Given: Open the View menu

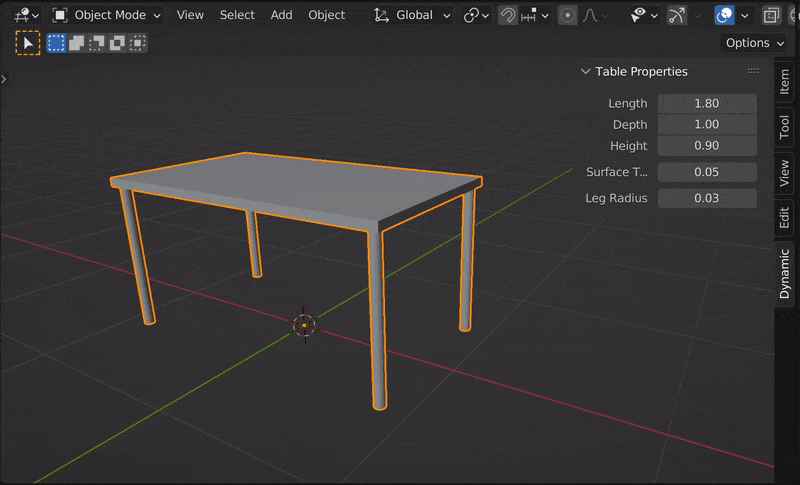Looking at the screenshot, I should (x=190, y=15).
